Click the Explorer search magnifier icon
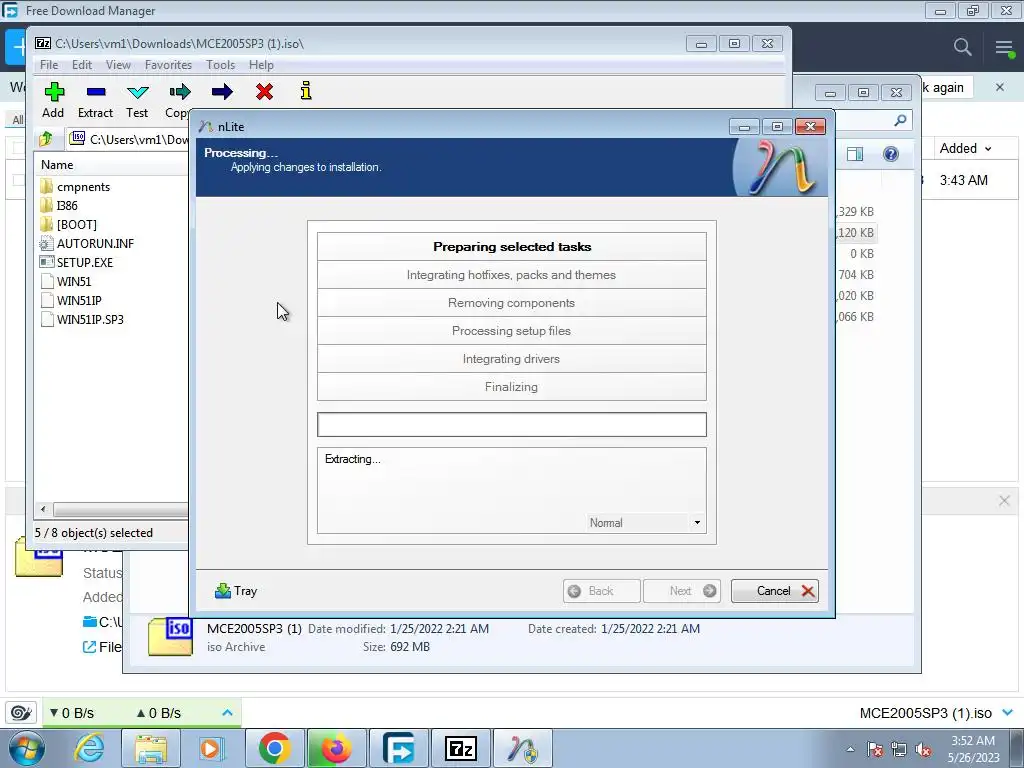The width and height of the screenshot is (1024, 768). tap(901, 120)
